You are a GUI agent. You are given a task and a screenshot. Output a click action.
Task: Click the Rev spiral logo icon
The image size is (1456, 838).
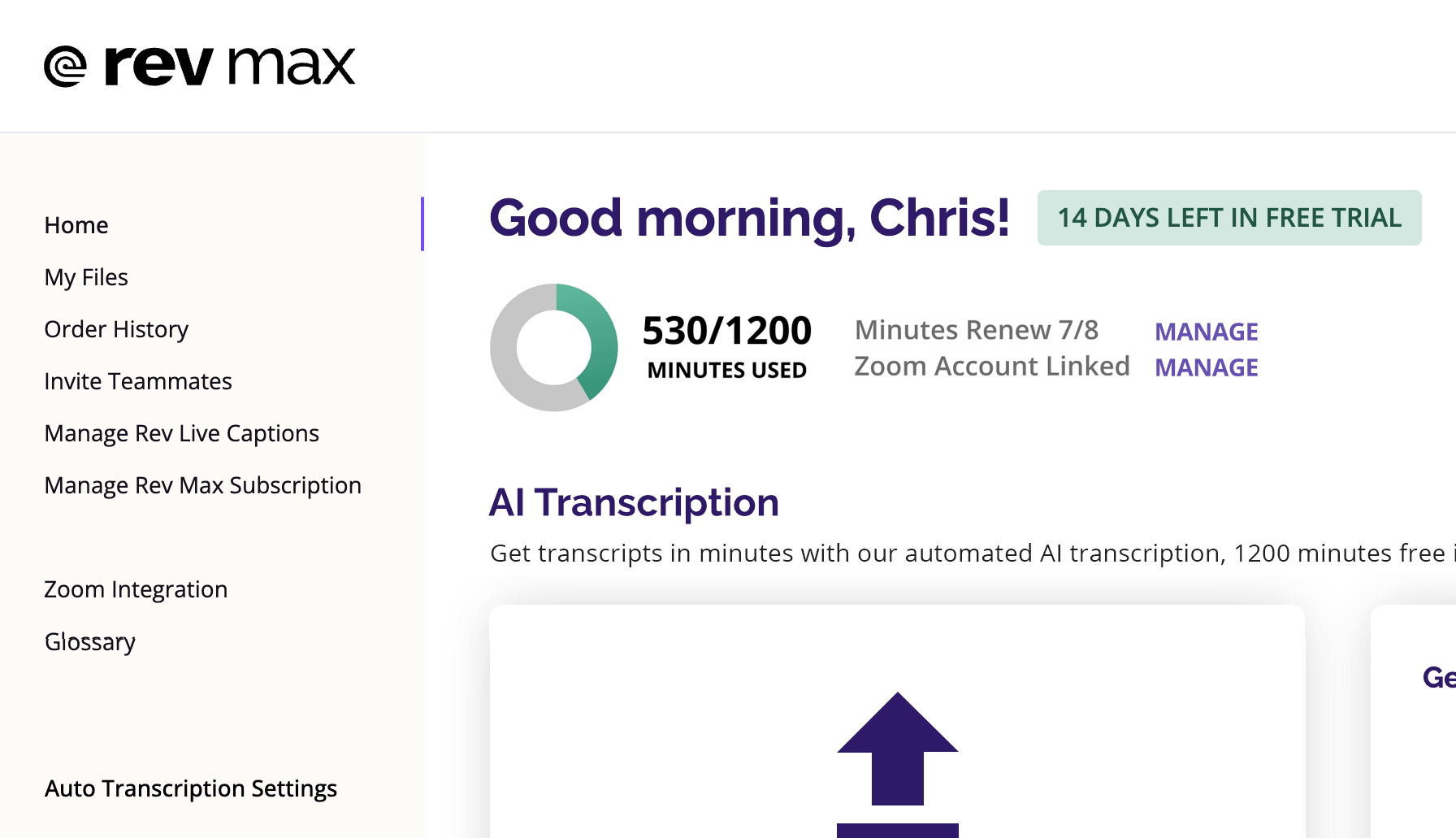pyautogui.click(x=65, y=66)
